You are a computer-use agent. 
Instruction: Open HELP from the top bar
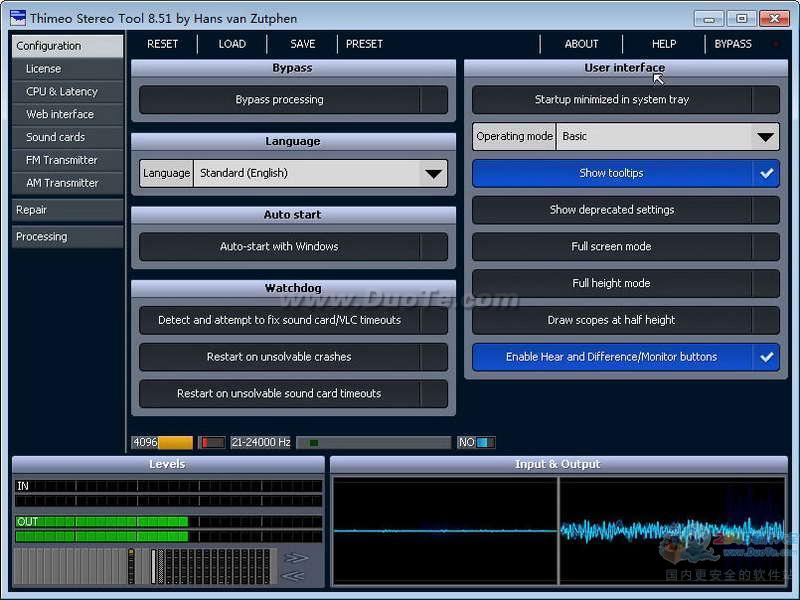pyautogui.click(x=664, y=44)
